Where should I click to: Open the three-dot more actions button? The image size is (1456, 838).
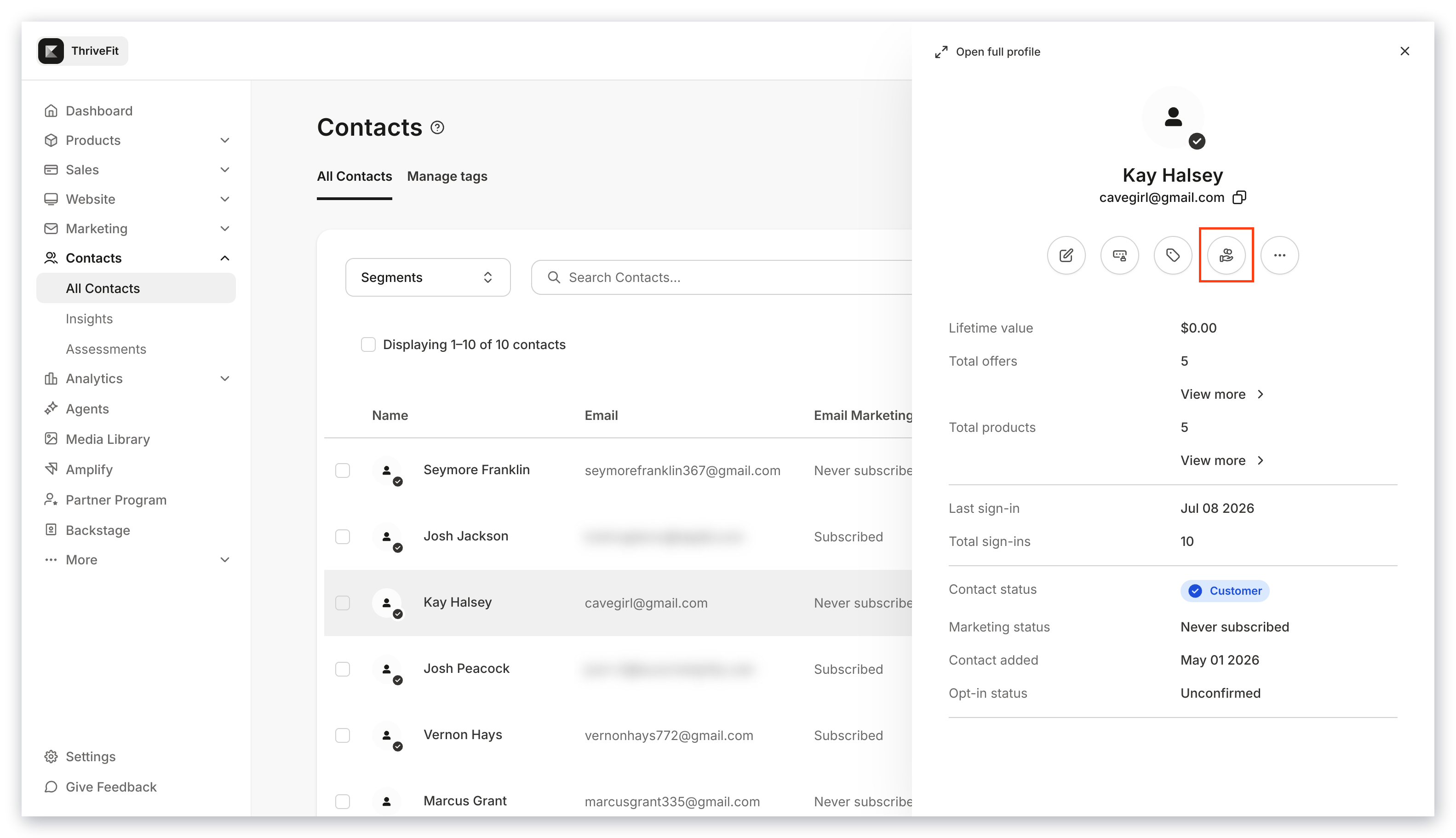tap(1279, 255)
